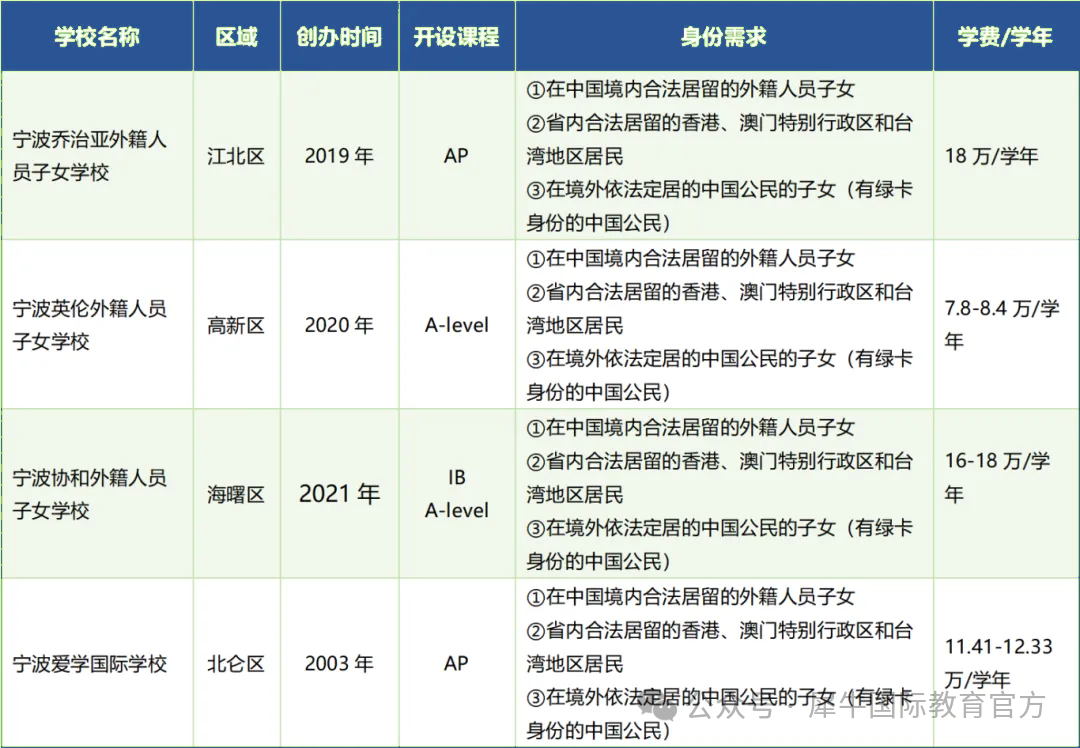Click requirement ③ in the 协和 row
1080x748 pixels.
tap(720, 545)
